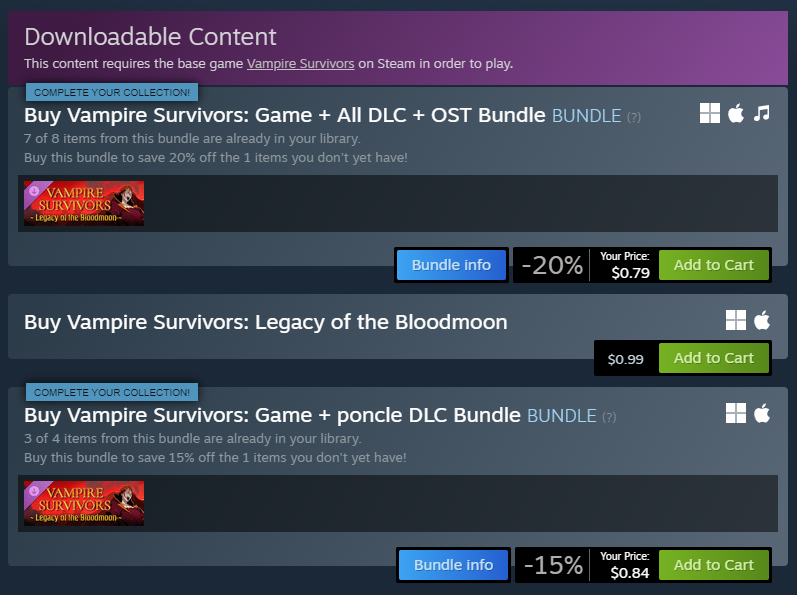Select Legacy of the Bloodmoon thumbnail in first bundle

(x=84, y=203)
